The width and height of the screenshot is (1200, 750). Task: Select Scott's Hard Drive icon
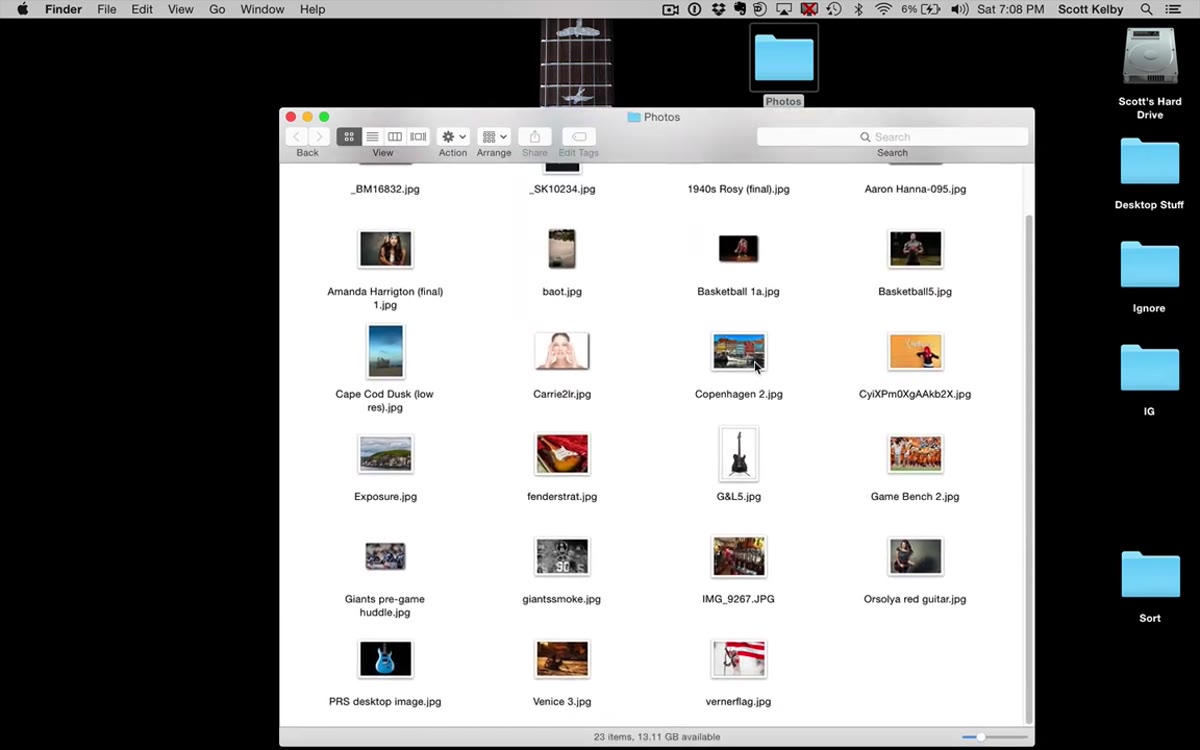(x=1150, y=56)
